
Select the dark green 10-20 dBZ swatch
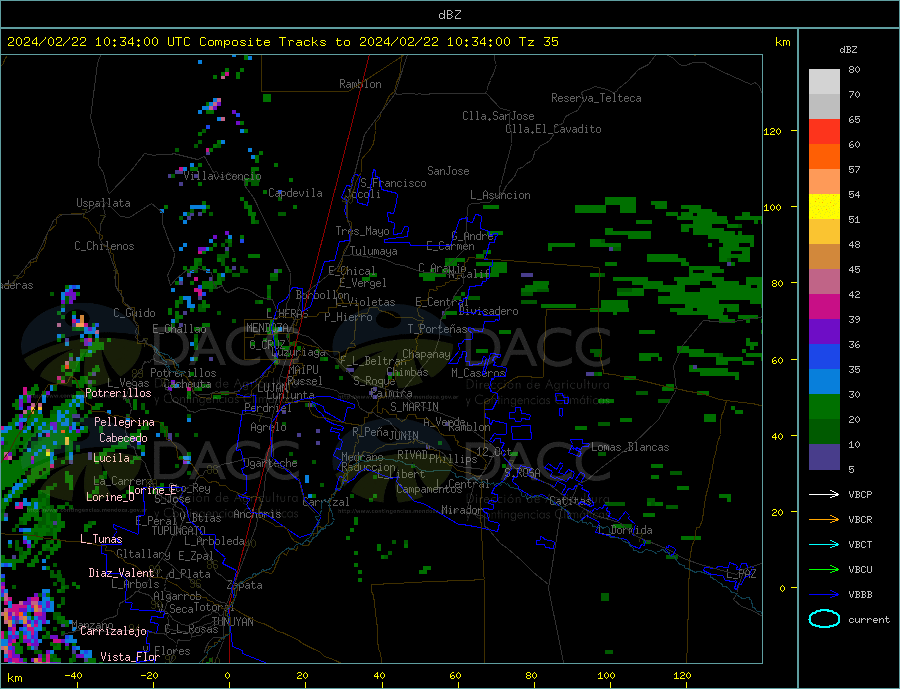[x=824, y=431]
